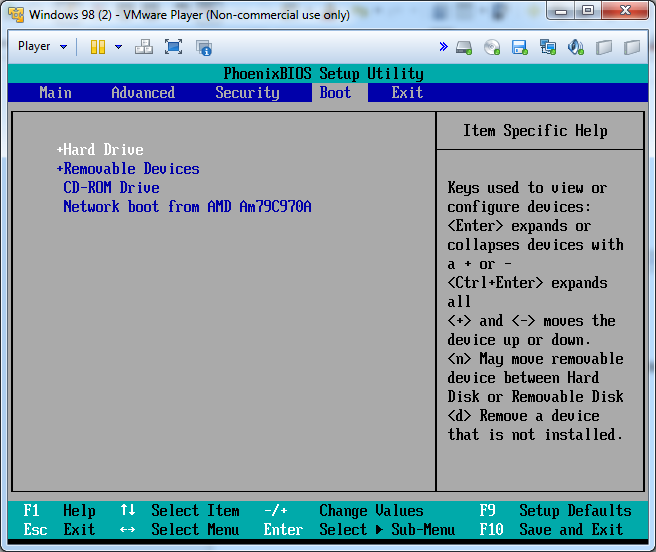Open the Advanced BIOS tab

pyautogui.click(x=143, y=93)
